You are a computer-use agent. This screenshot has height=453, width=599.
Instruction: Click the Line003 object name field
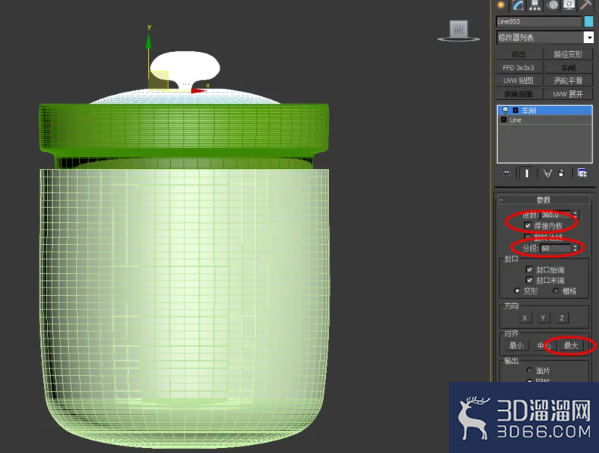538,21
